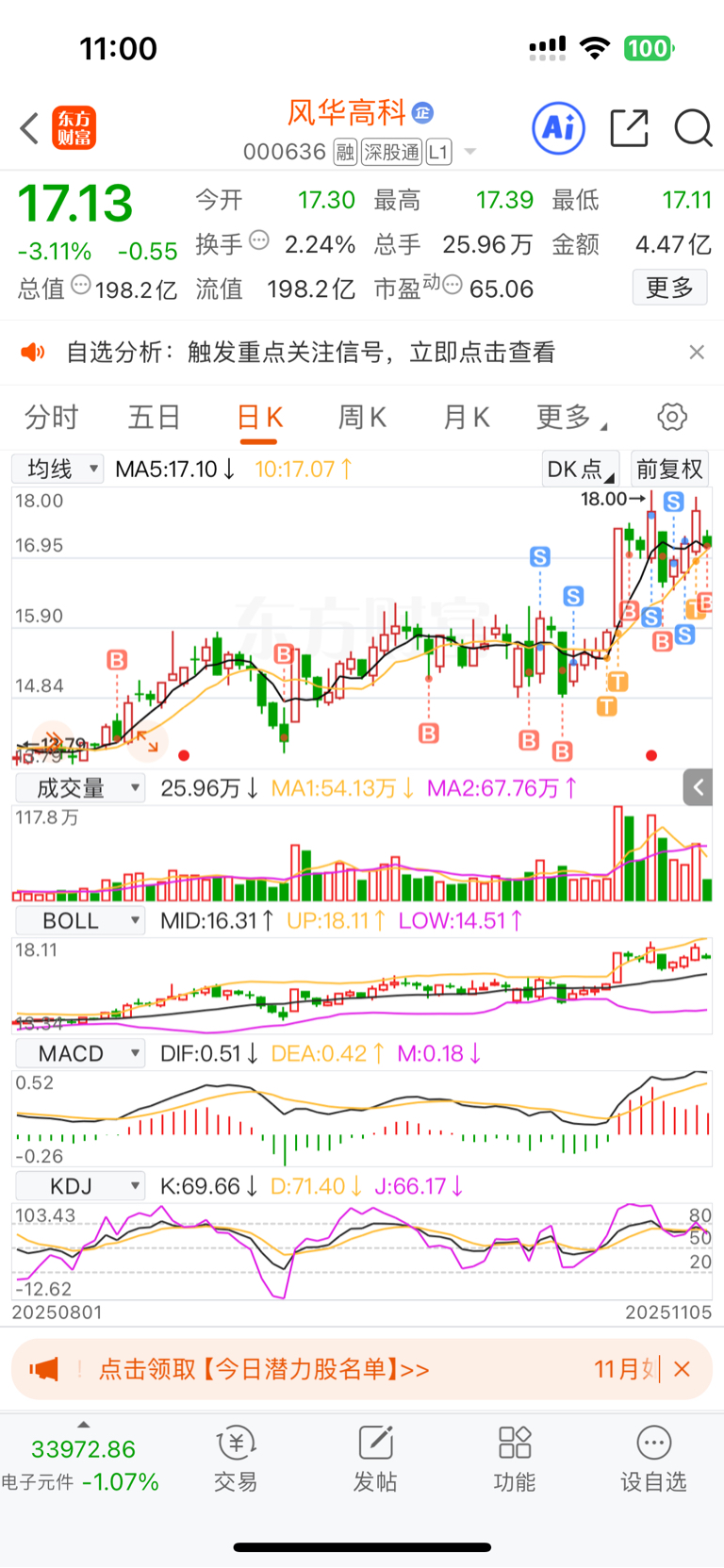This screenshot has height=1568, width=724.
Task: Tap the share export icon
Action: [x=630, y=128]
